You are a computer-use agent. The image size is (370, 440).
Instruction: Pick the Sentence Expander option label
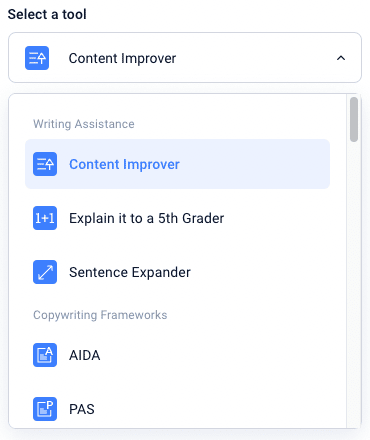click(x=130, y=272)
